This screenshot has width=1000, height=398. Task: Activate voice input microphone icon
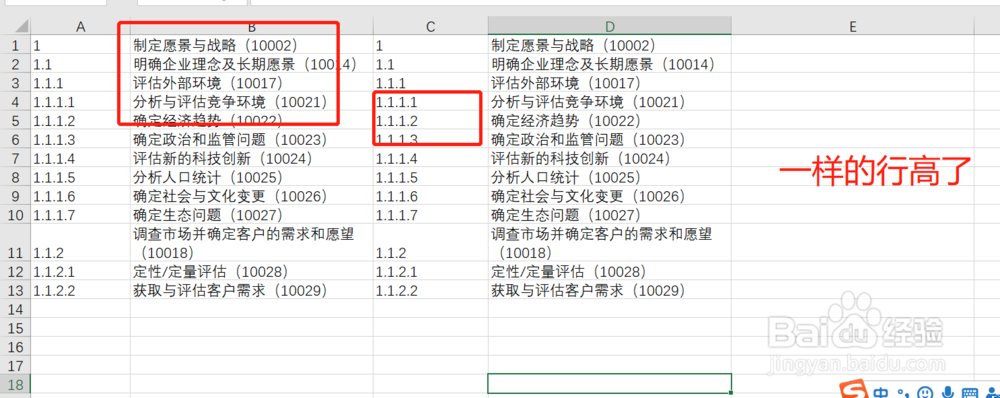(948, 392)
